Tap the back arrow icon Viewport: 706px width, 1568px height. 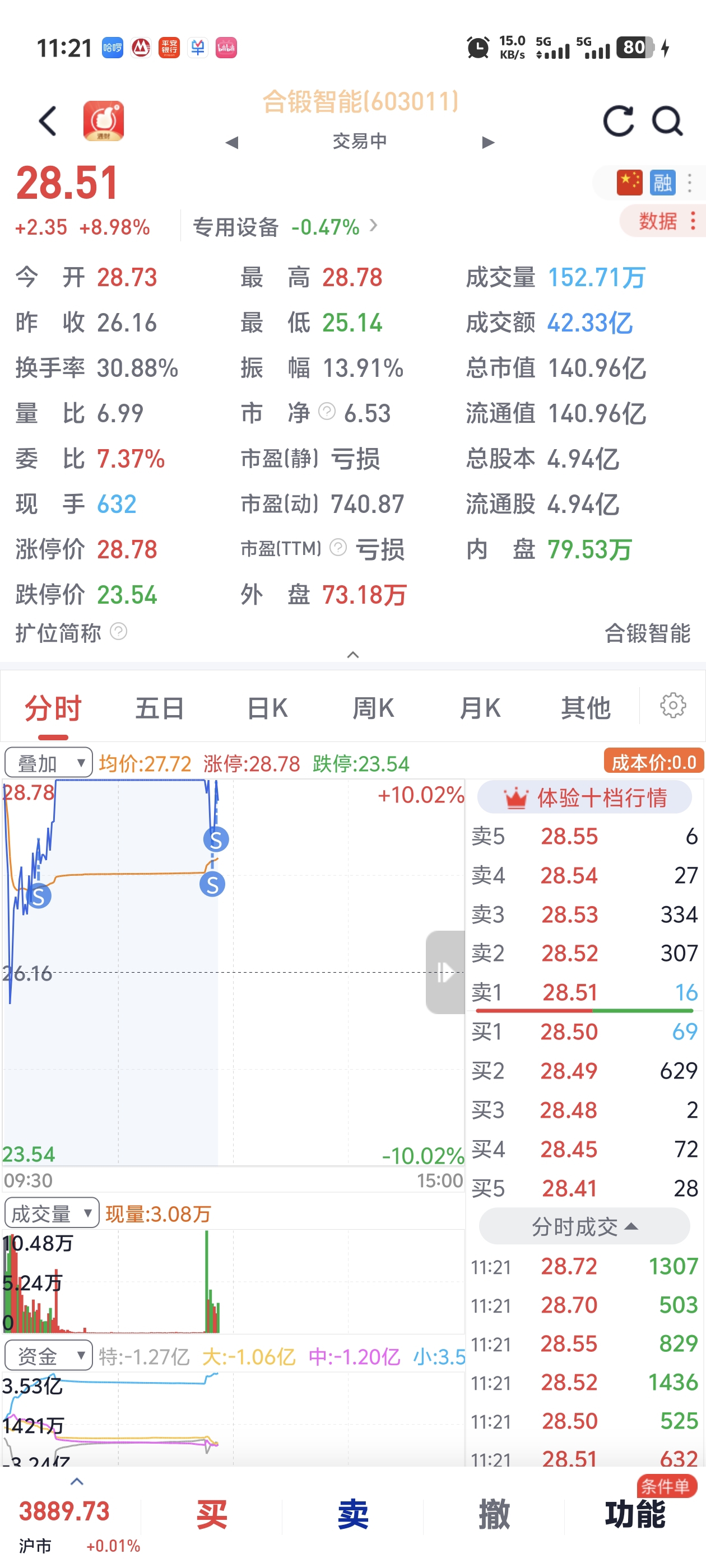point(48,120)
